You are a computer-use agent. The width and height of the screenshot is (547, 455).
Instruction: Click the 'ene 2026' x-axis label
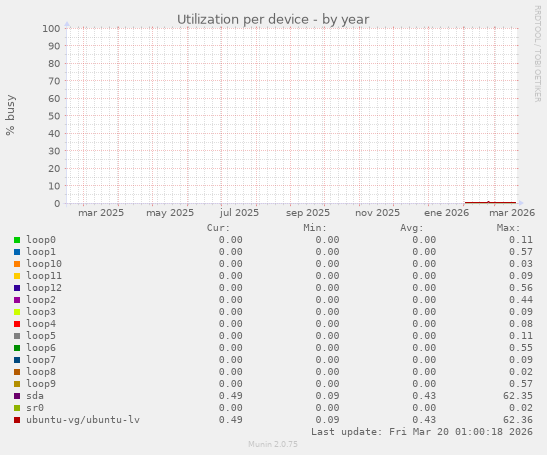tap(447, 213)
